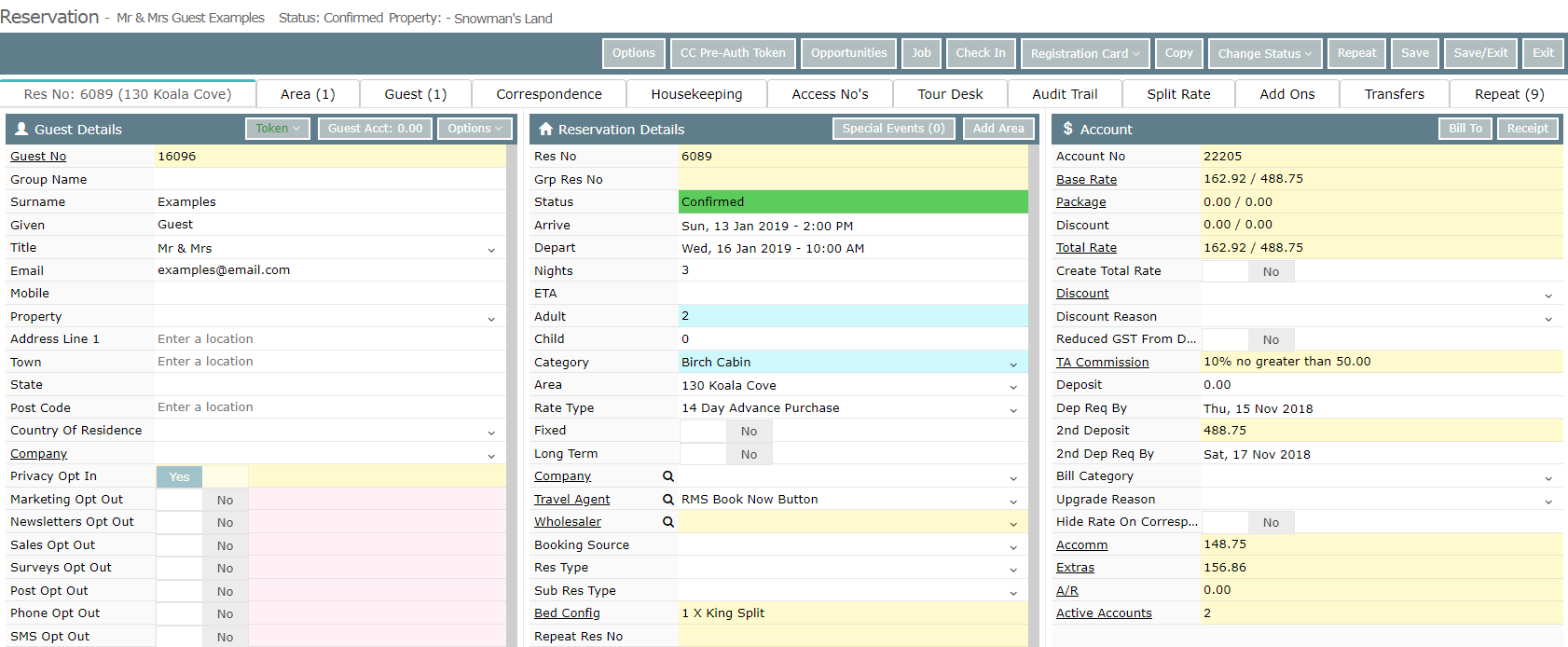
Task: Open the Tour Desk tab
Action: [x=950, y=94]
